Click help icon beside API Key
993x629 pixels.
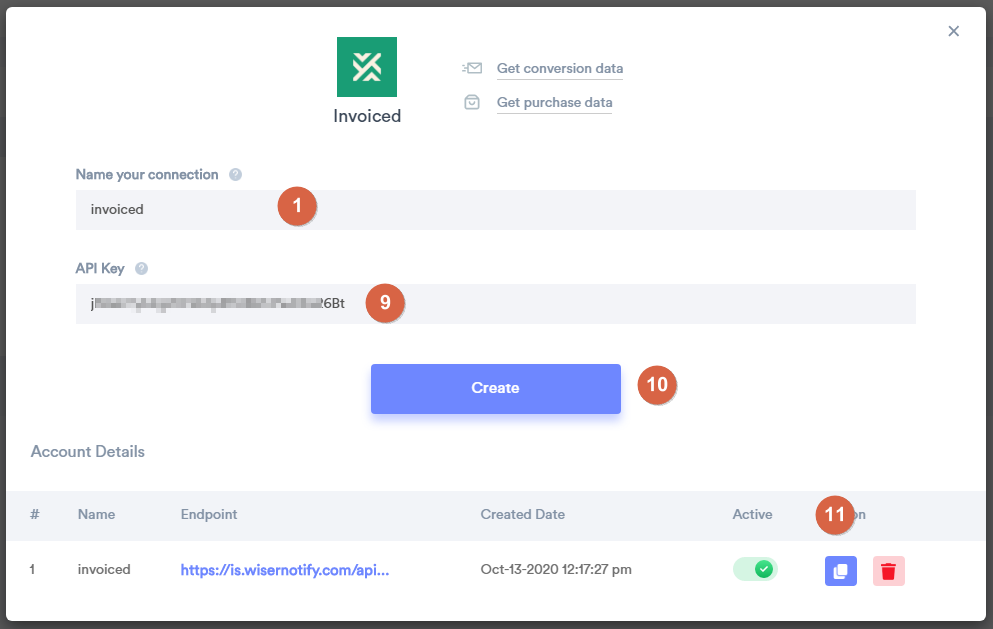(x=141, y=268)
